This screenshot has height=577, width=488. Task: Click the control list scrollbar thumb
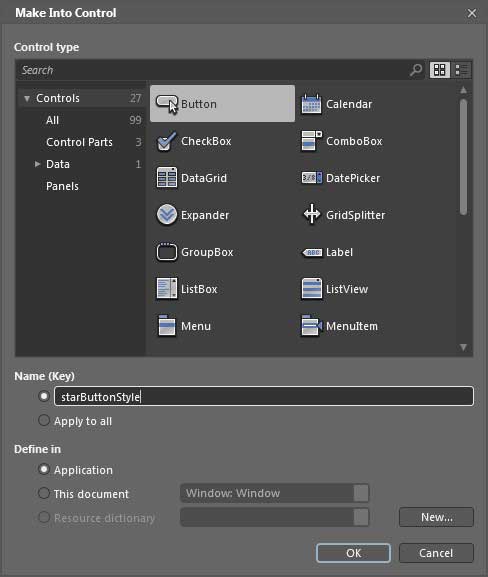(x=463, y=157)
